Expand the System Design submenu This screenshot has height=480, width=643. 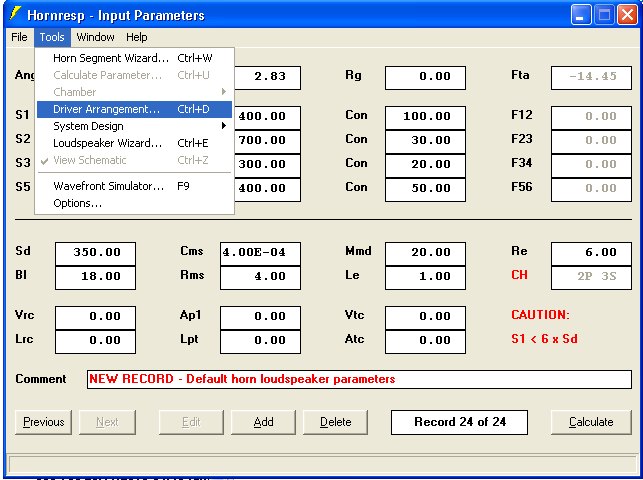coord(135,126)
